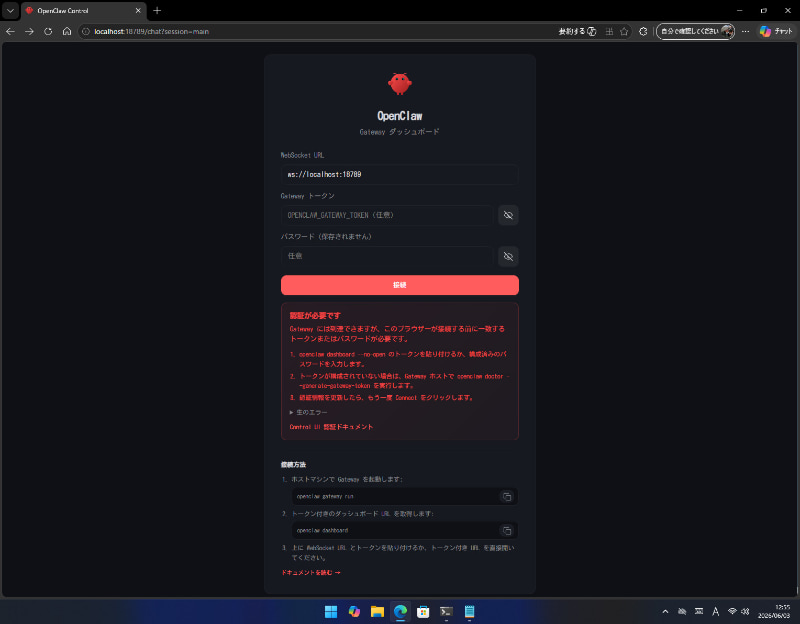This screenshot has height=624, width=800.
Task: Click the 'openclaw gateway run' code text
Action: [x=325, y=496]
